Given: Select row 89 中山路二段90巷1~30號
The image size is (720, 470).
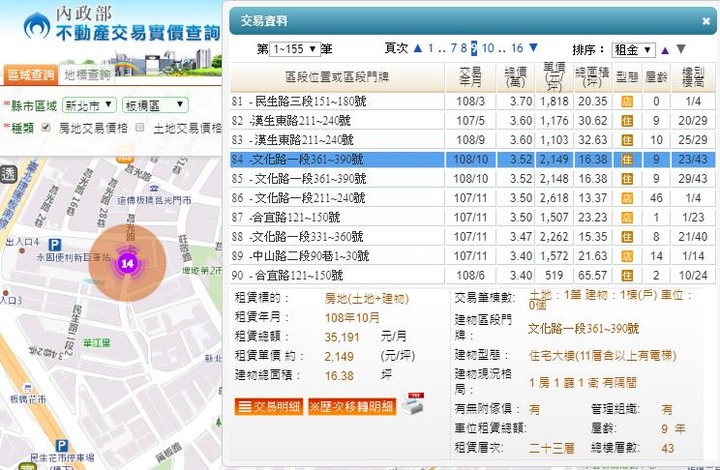Looking at the screenshot, I should pyautogui.click(x=472, y=256).
